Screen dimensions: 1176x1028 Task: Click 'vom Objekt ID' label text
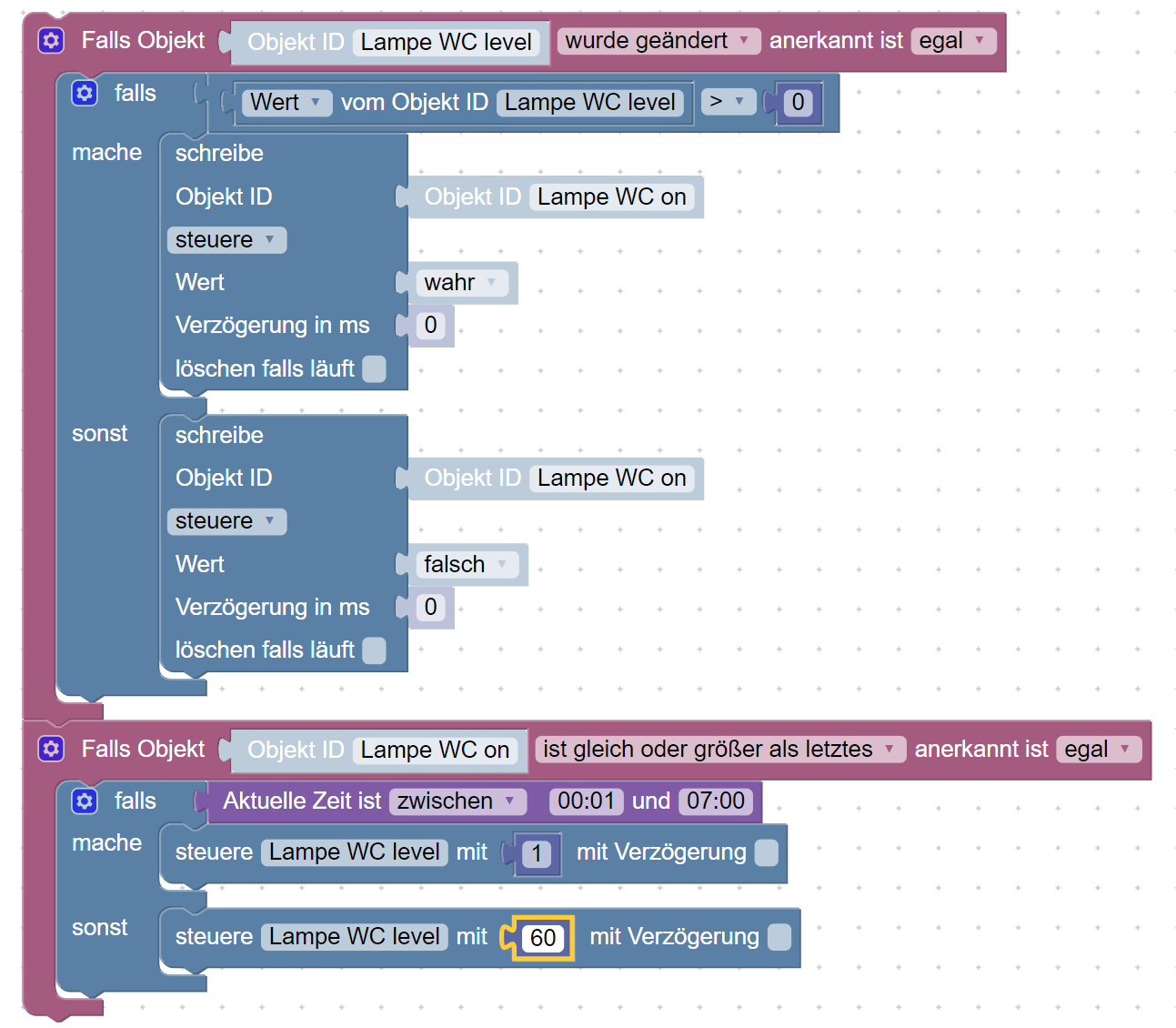[415, 103]
